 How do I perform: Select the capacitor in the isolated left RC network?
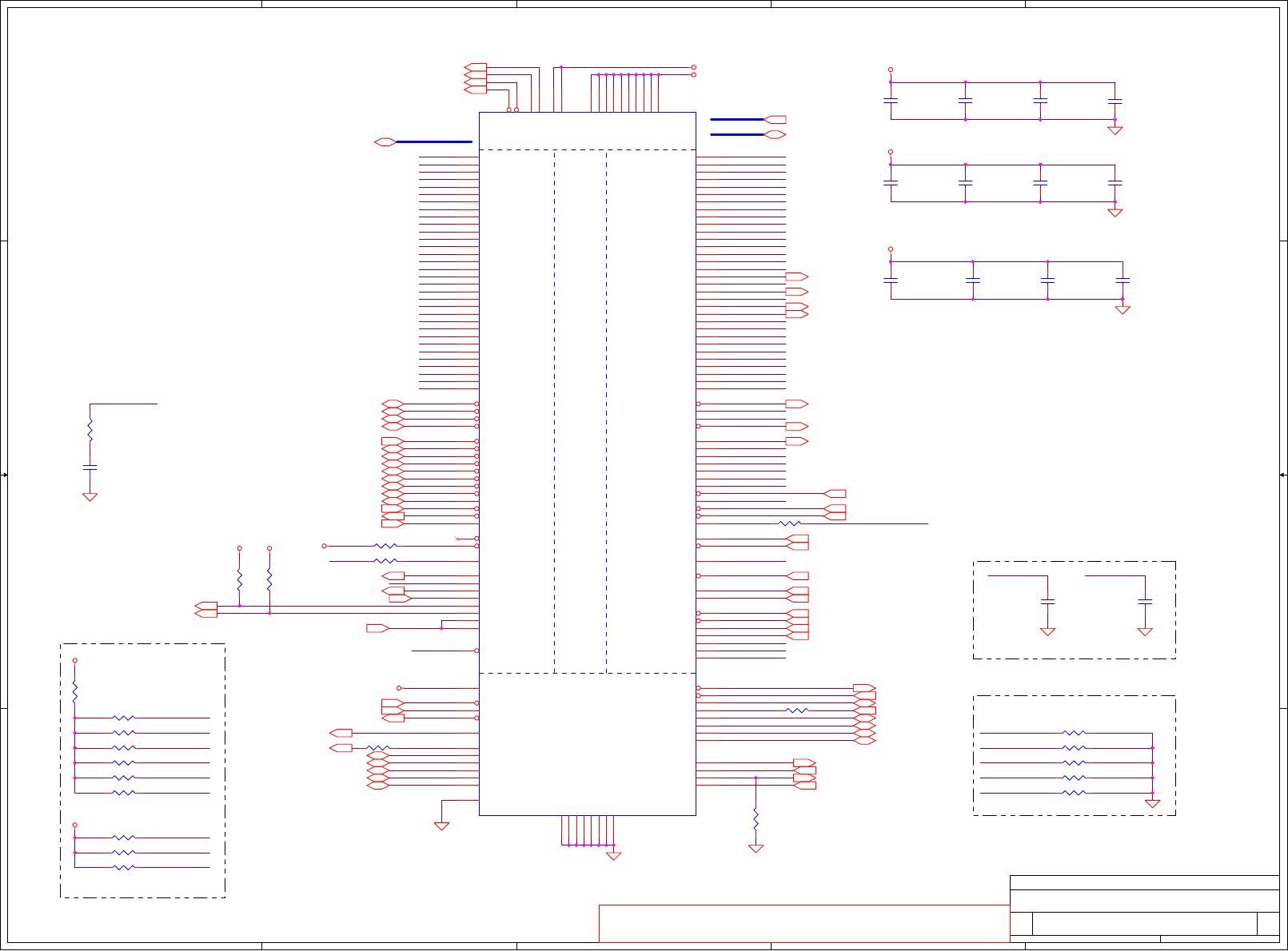coord(90,466)
